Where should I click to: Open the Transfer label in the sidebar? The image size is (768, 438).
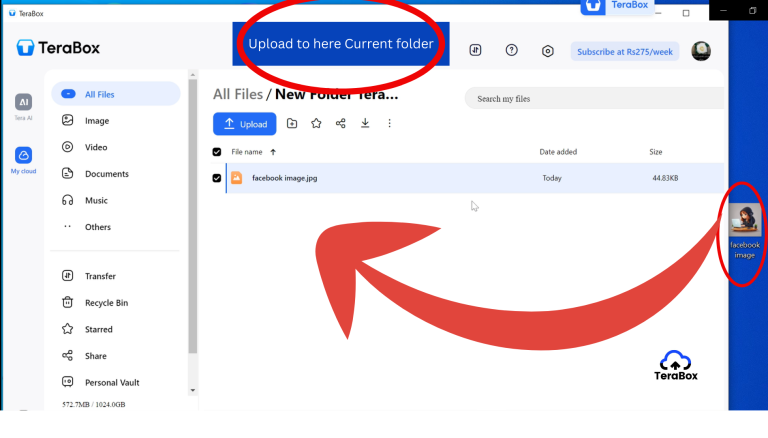100,276
